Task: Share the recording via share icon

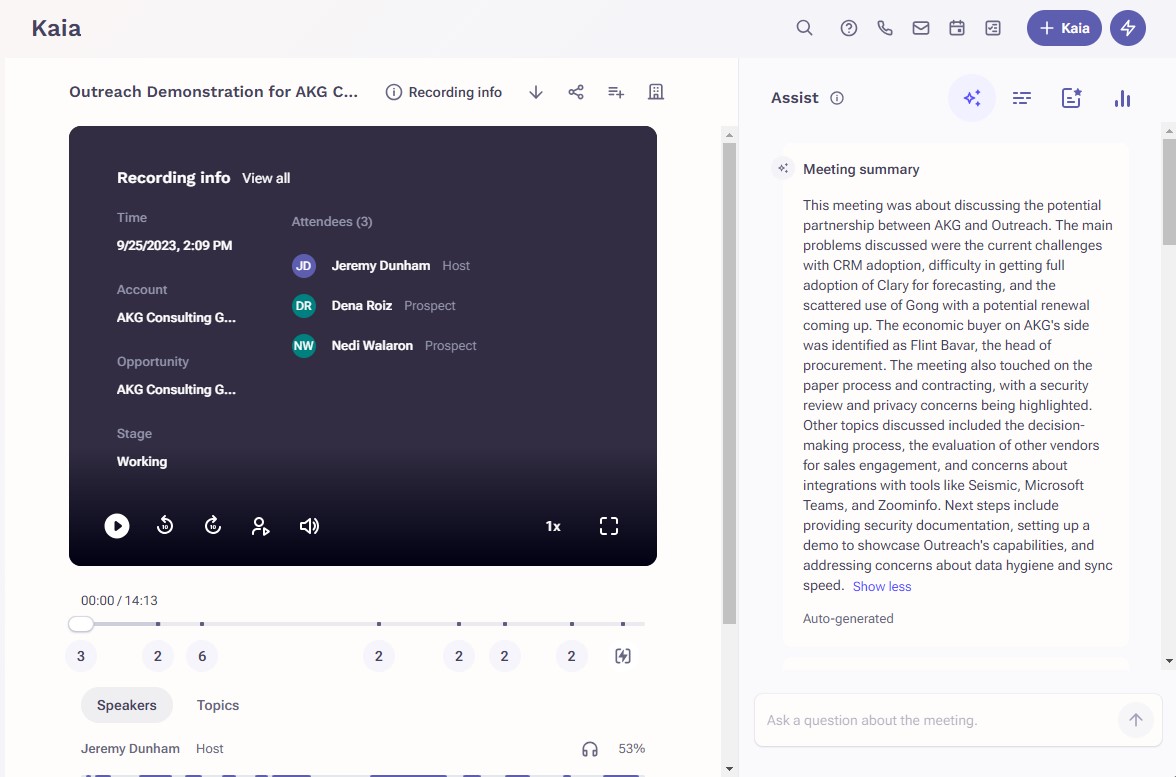Action: point(576,92)
